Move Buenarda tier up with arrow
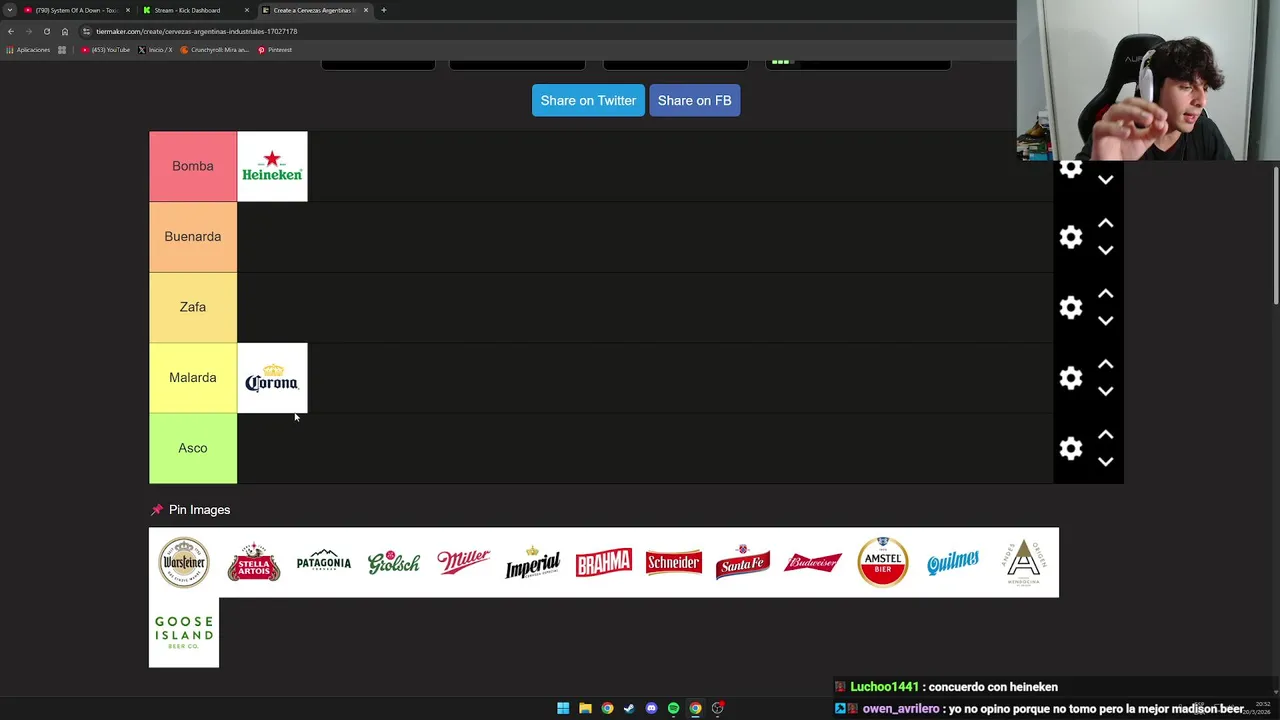Screen dimensions: 1280x720 1105,223
